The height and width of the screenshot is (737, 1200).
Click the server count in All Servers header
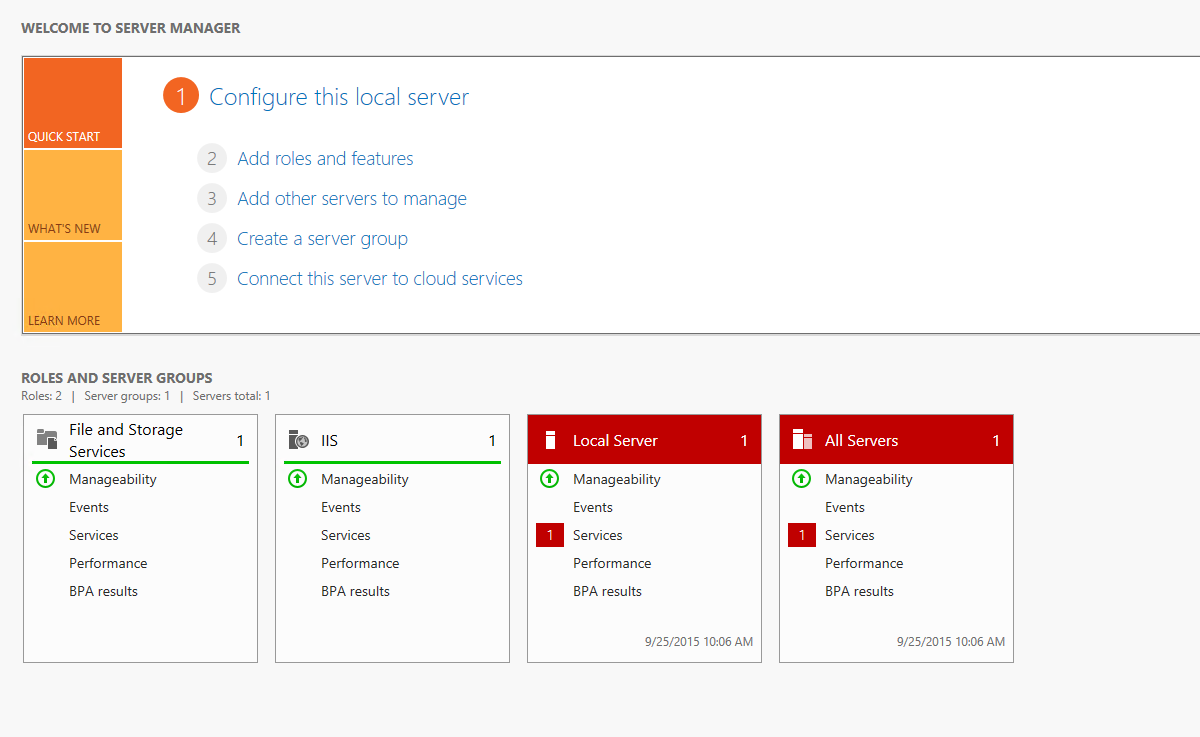pos(996,440)
